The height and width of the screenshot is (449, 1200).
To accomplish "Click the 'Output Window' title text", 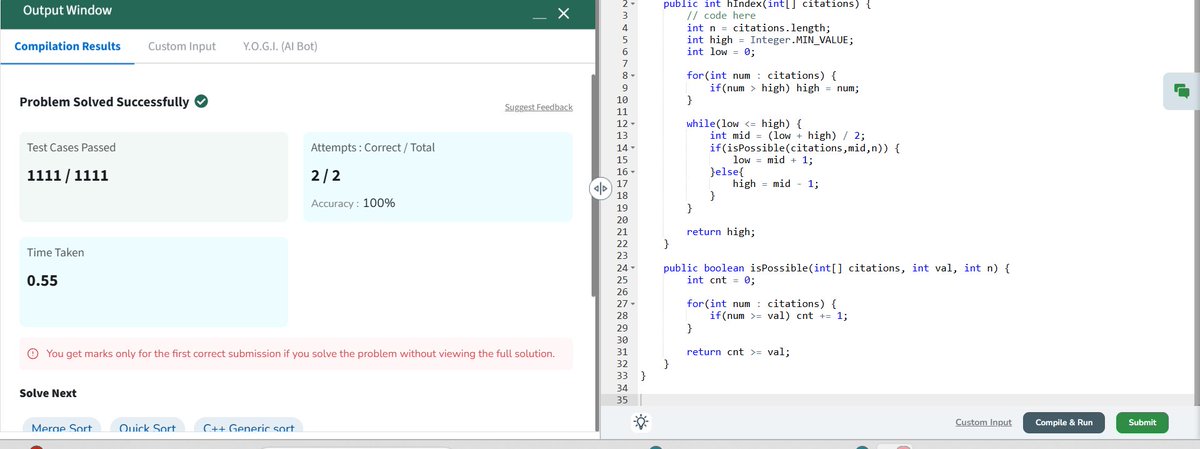I will point(67,11).
